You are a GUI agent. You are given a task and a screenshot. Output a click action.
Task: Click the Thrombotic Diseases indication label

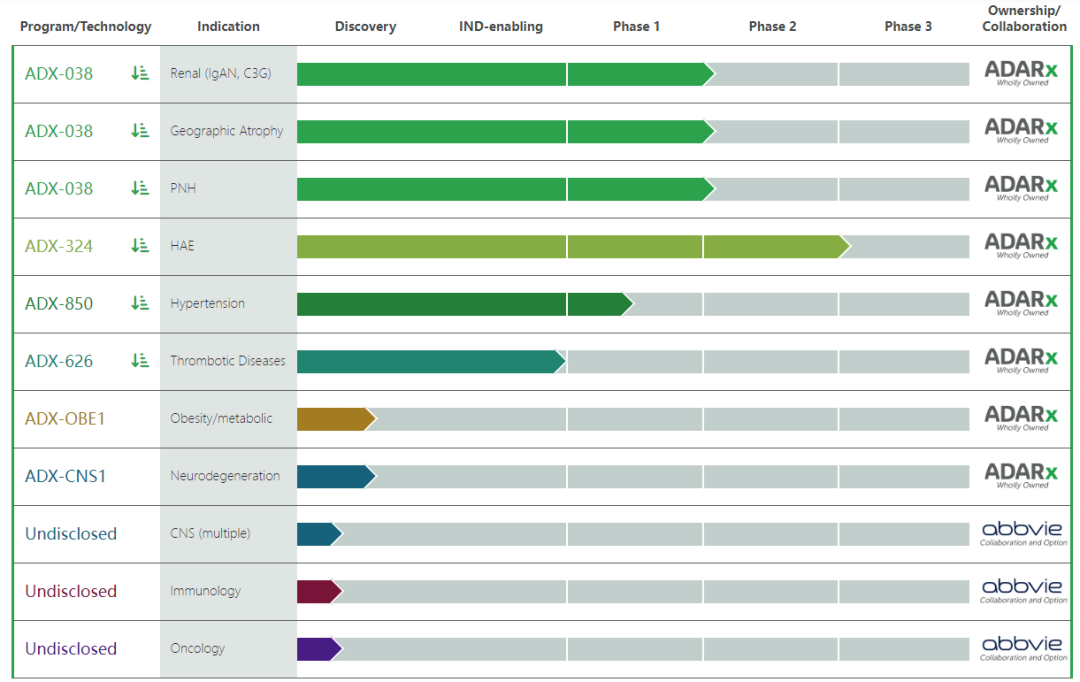click(x=227, y=361)
